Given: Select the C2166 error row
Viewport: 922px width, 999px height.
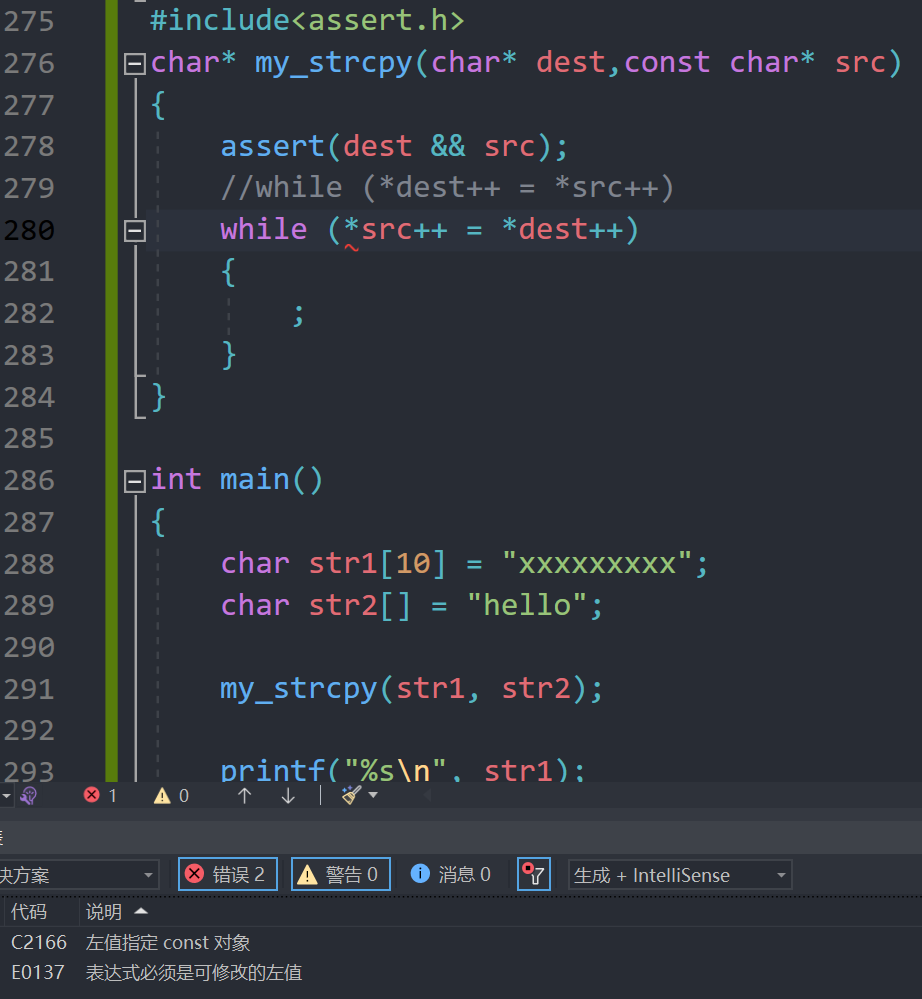Looking at the screenshot, I should 461,942.
